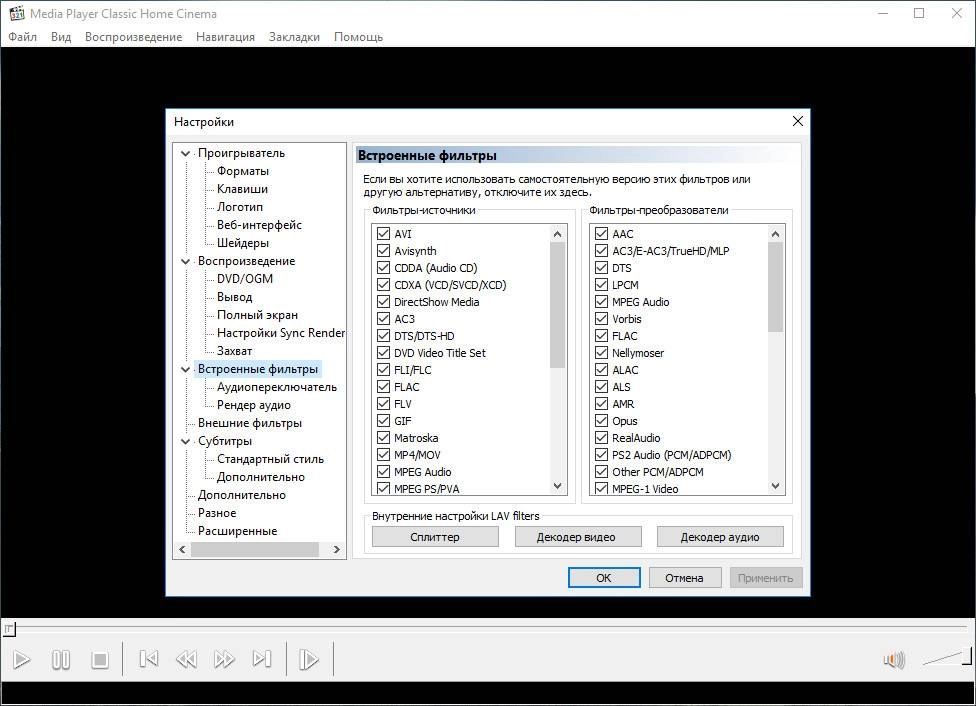
Task: Click the Отмена button
Action: pyautogui.click(x=685, y=578)
